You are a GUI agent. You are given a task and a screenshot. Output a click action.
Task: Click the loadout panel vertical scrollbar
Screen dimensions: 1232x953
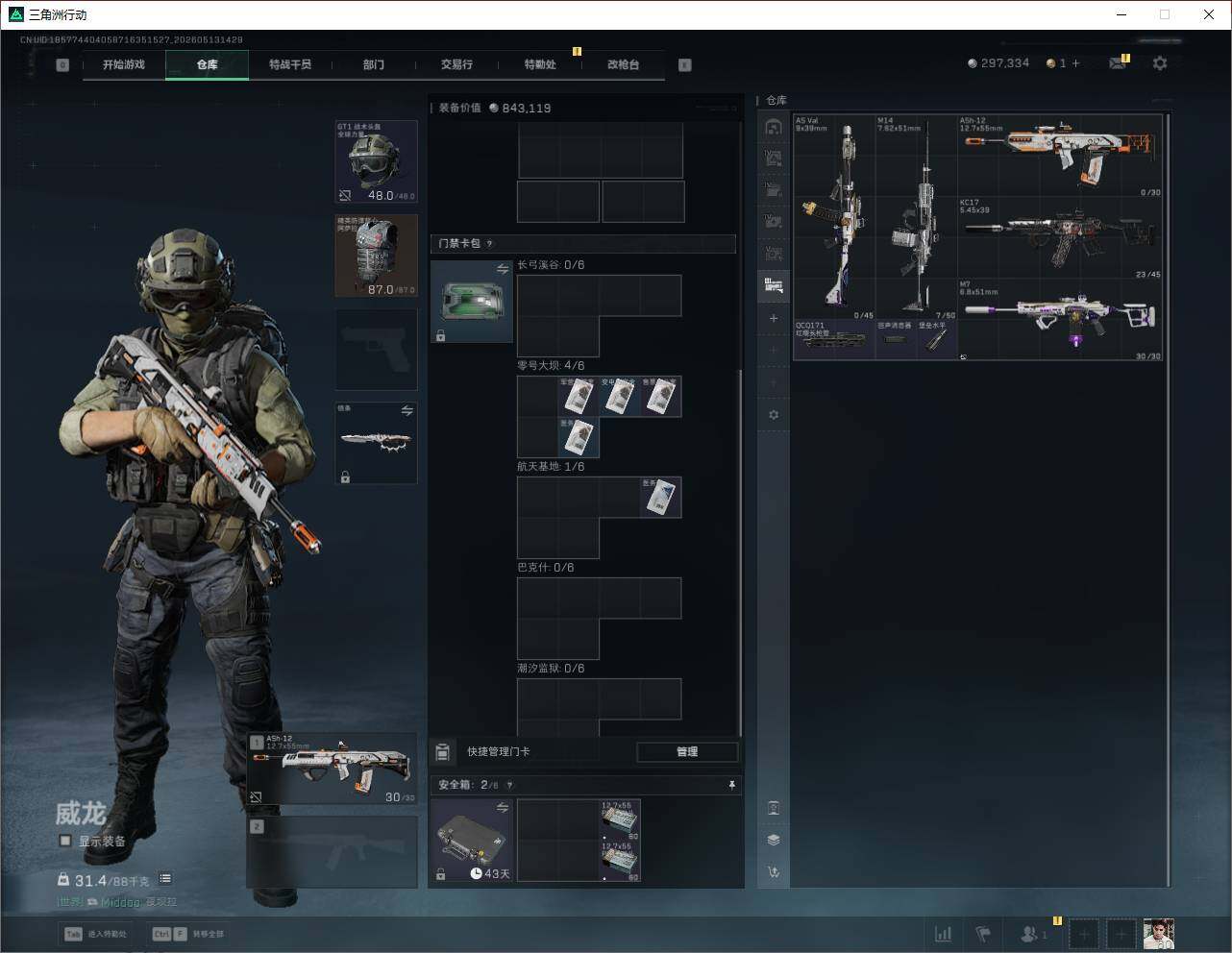click(740, 552)
